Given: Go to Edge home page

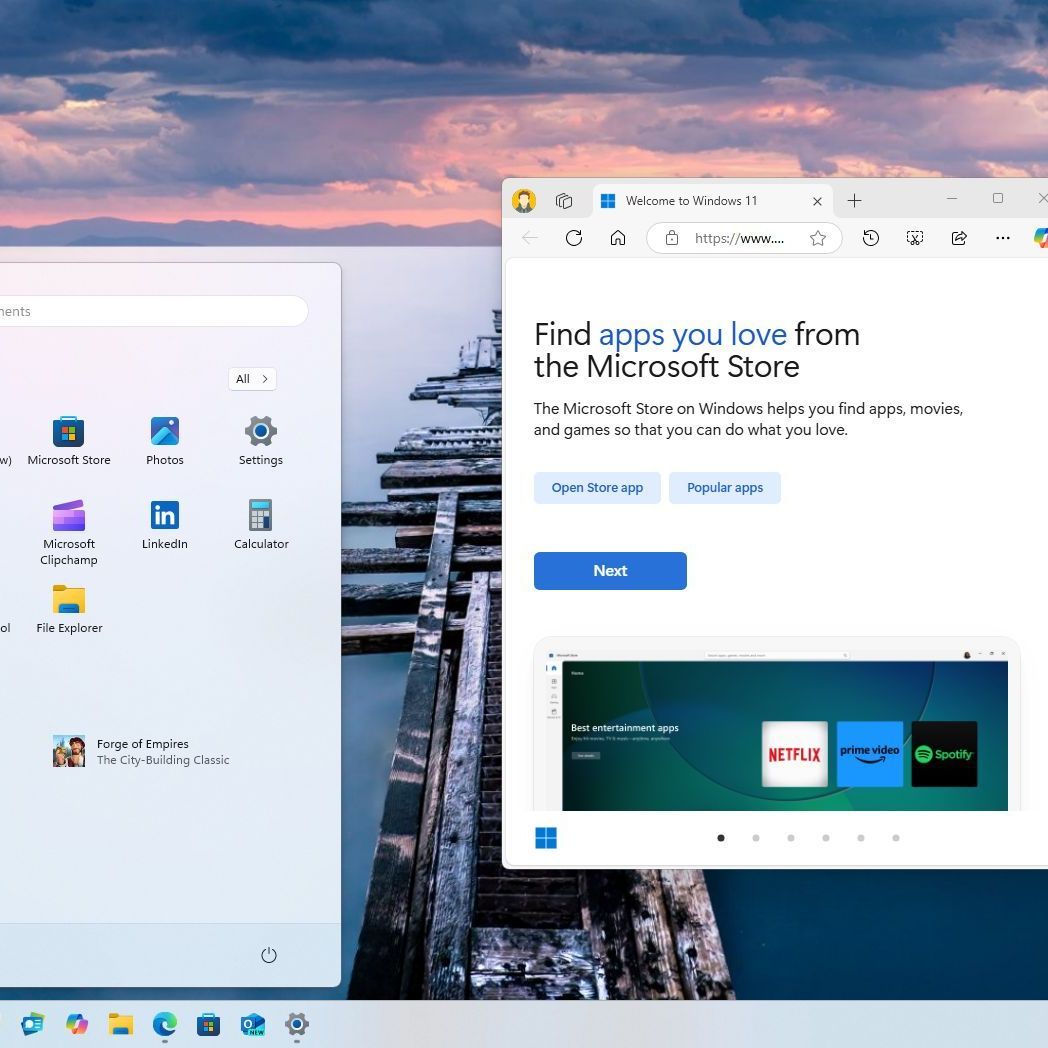Looking at the screenshot, I should point(618,238).
